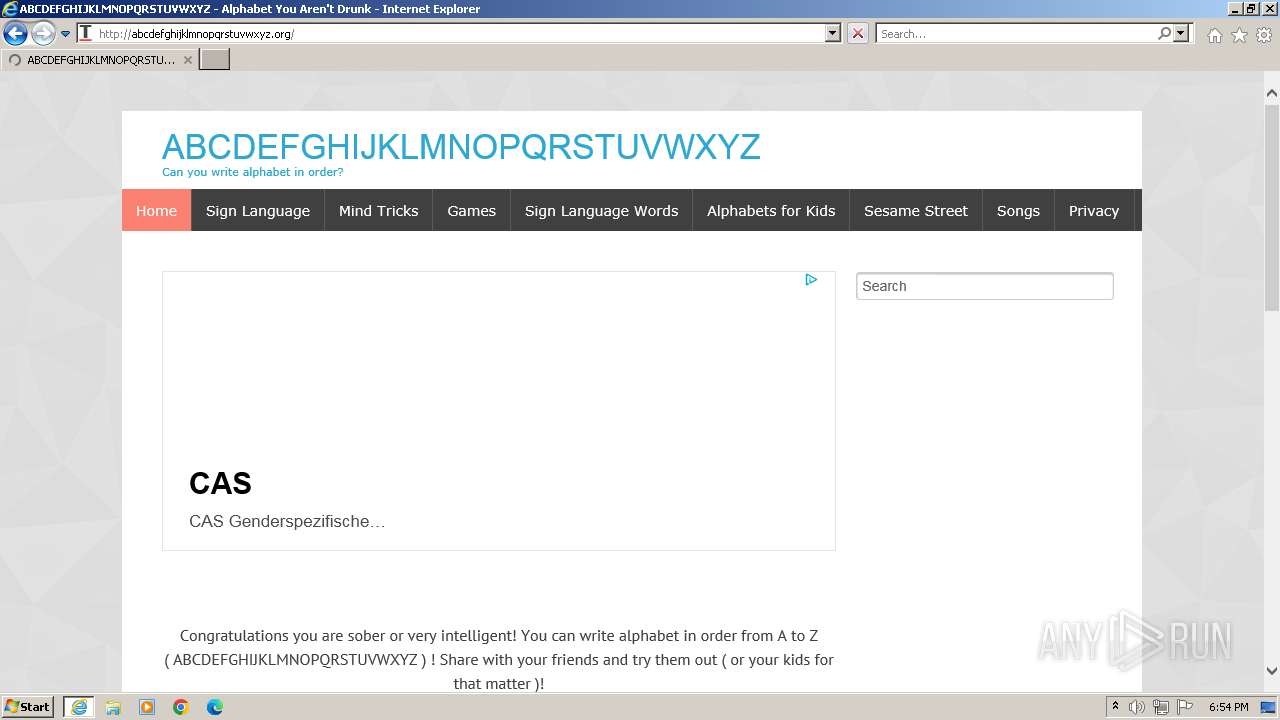Close the current browser tab
This screenshot has width=1280, height=720.
point(187,60)
